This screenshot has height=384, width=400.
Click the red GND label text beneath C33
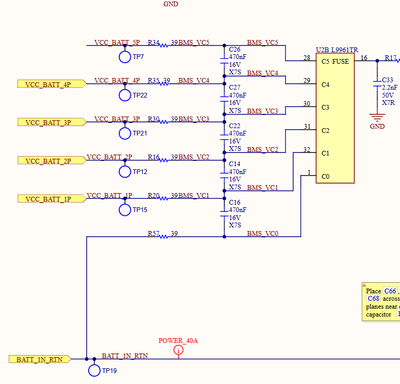377,126
